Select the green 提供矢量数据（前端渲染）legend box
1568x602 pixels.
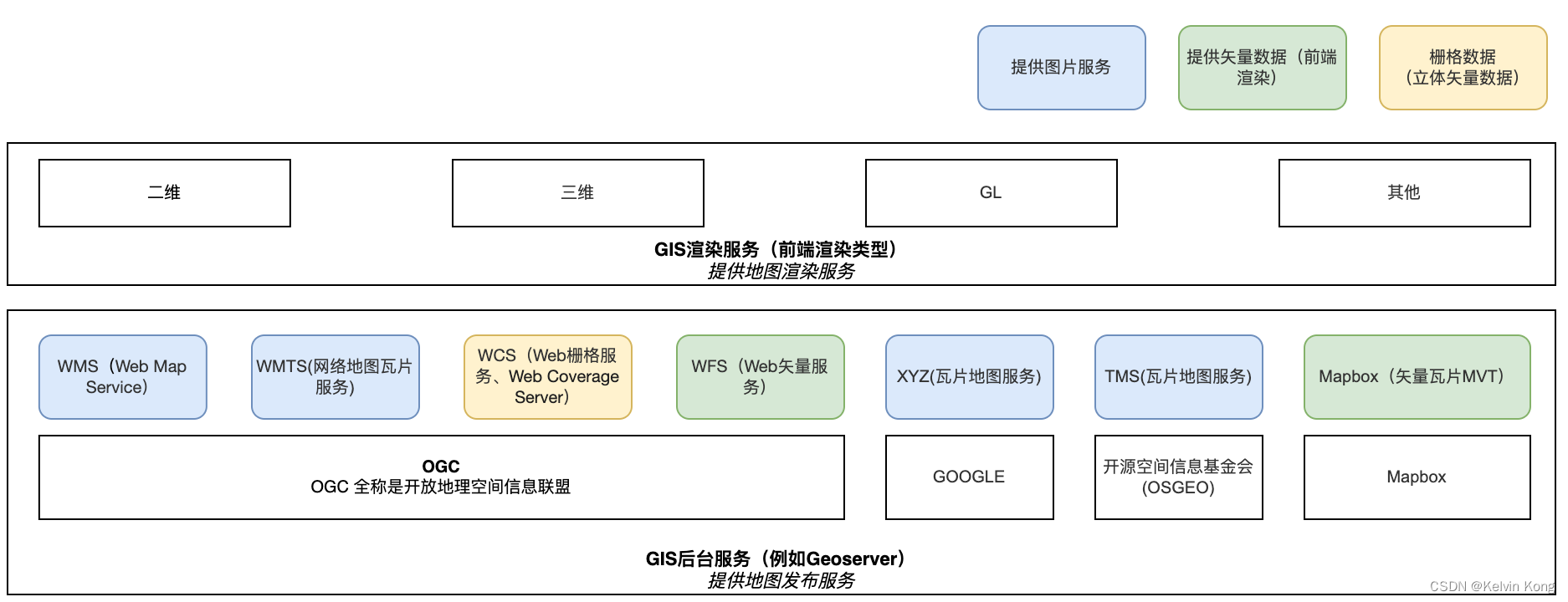click(1262, 68)
